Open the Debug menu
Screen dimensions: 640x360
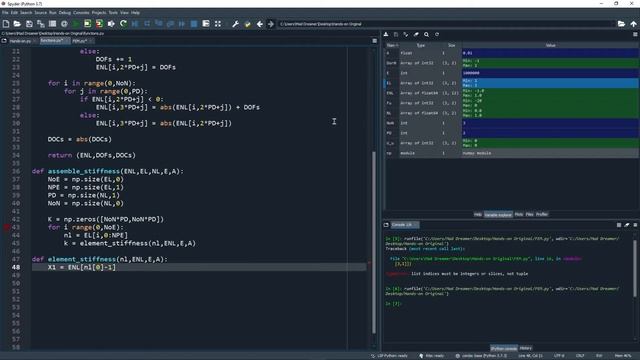click(64, 13)
